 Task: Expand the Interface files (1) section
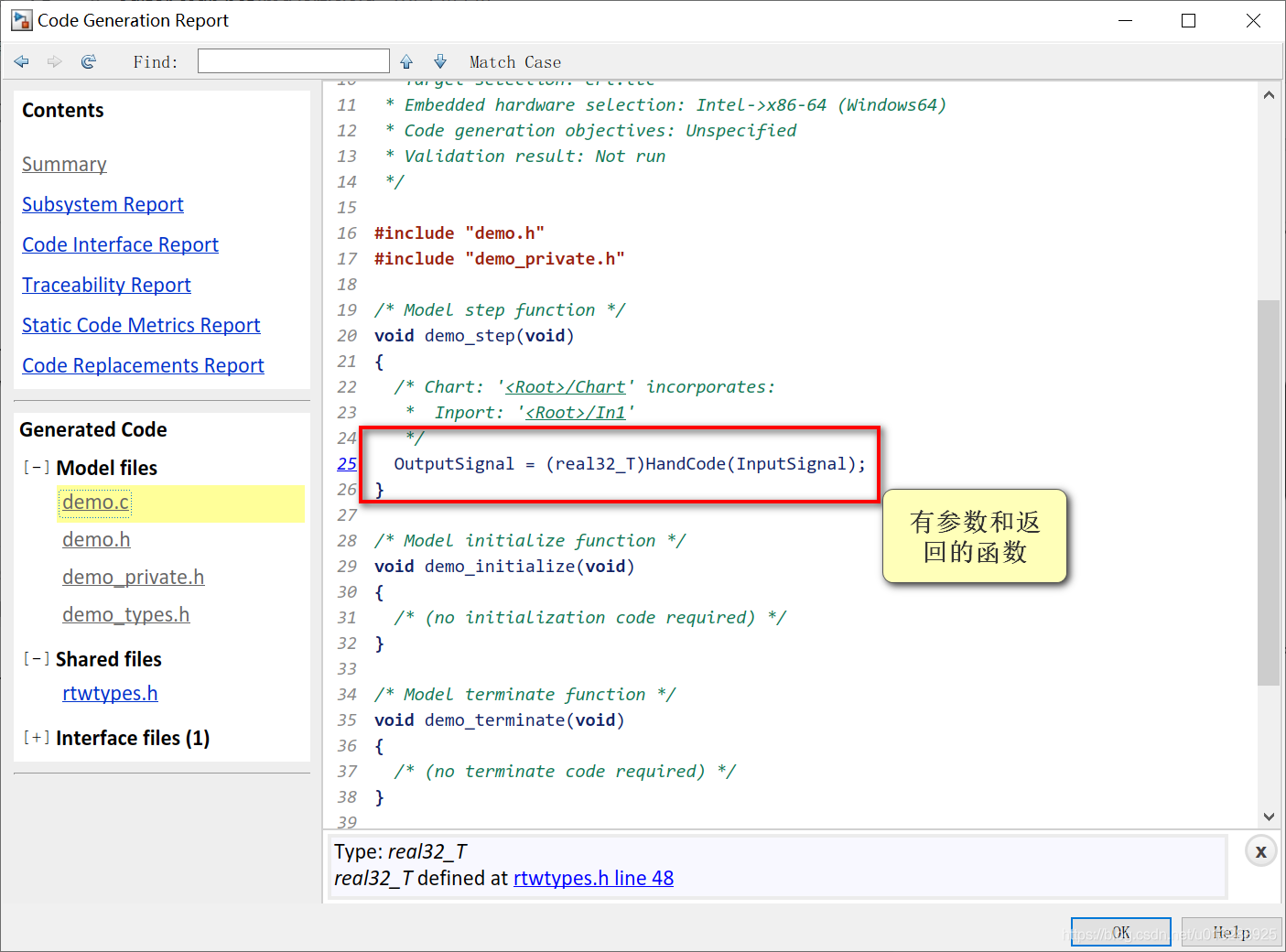pyautogui.click(x=36, y=737)
